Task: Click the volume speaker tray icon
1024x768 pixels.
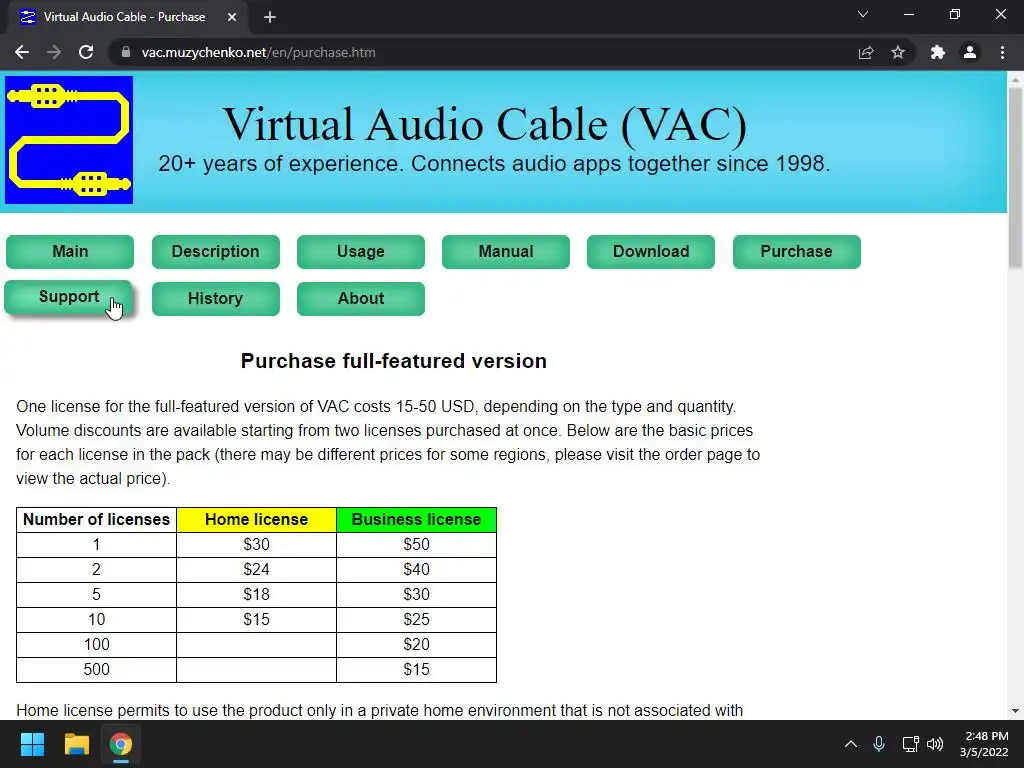Action: (935, 744)
